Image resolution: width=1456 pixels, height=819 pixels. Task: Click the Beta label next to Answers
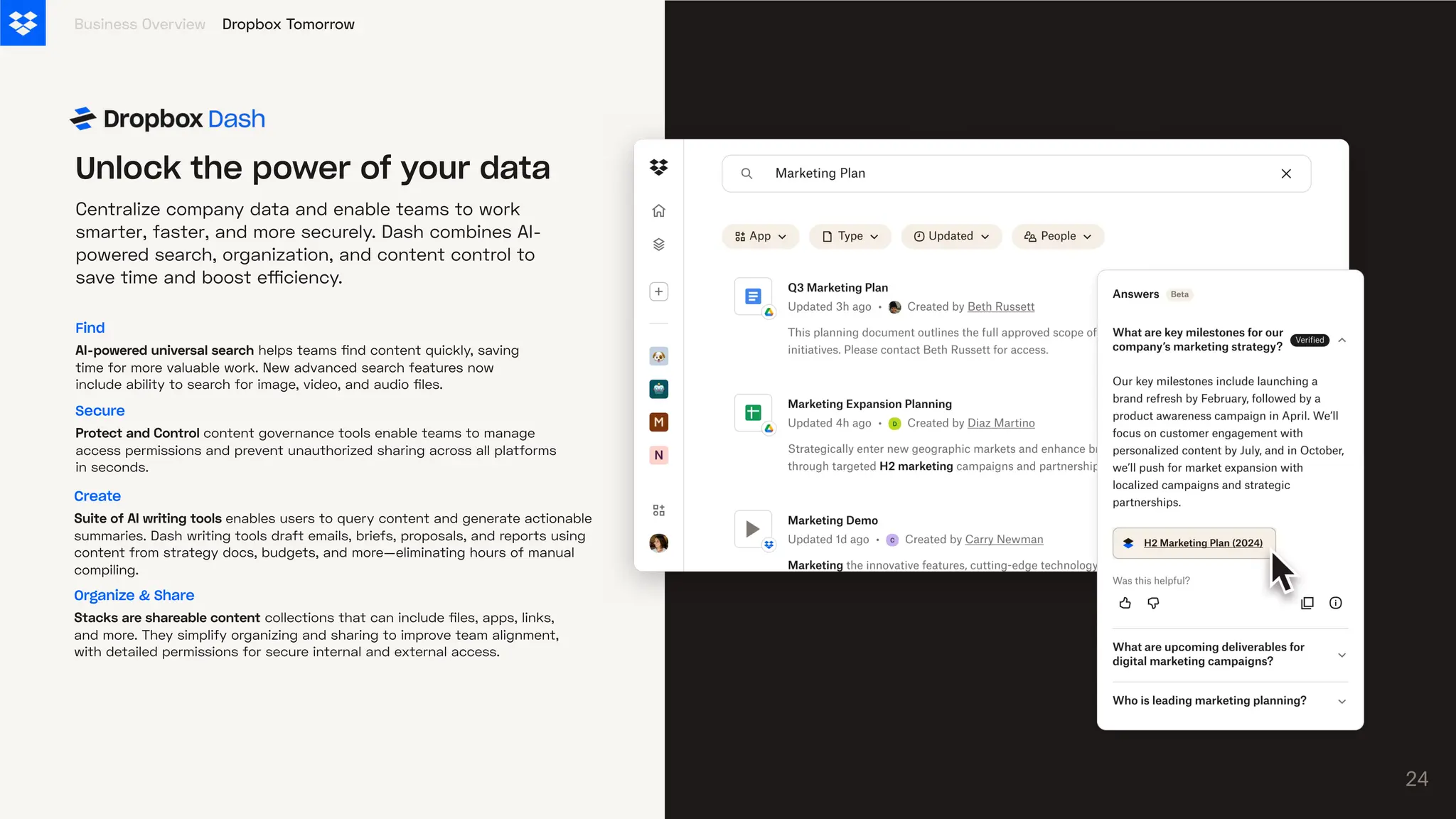click(1179, 294)
